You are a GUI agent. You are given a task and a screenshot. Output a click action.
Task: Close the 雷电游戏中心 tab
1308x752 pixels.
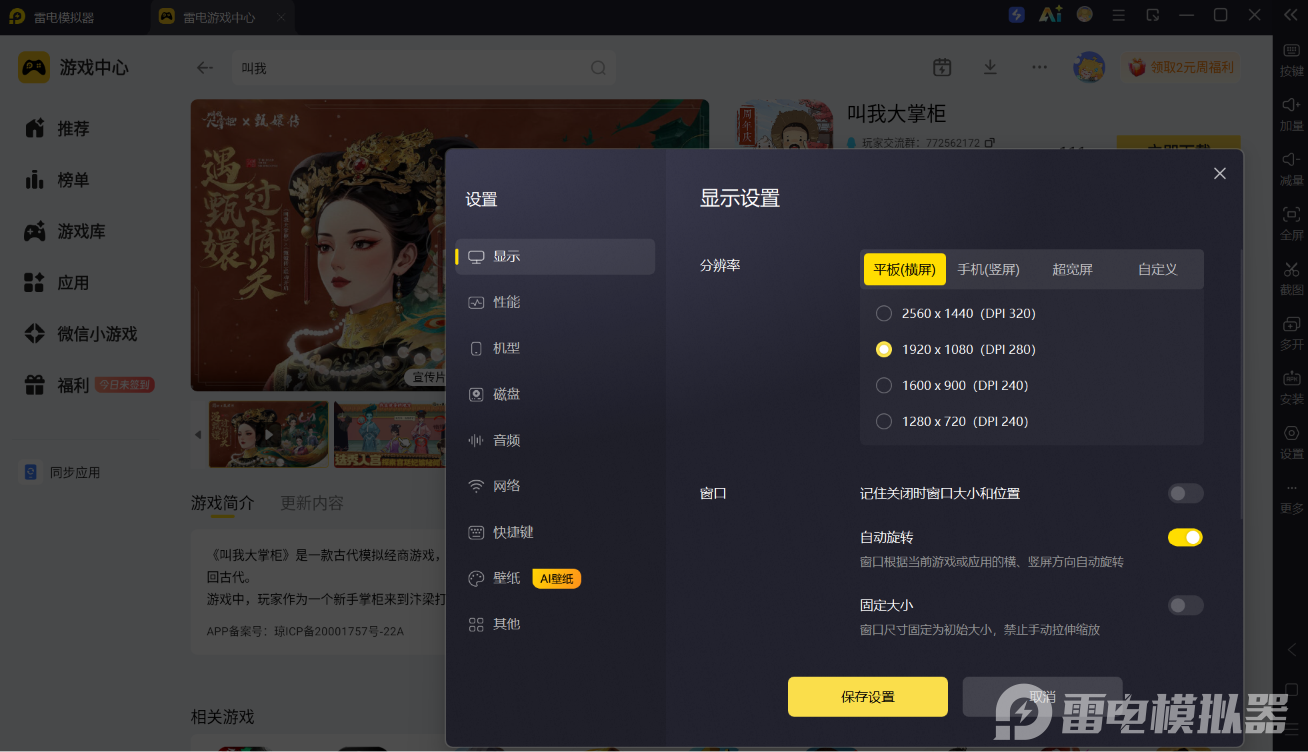click(x=281, y=17)
